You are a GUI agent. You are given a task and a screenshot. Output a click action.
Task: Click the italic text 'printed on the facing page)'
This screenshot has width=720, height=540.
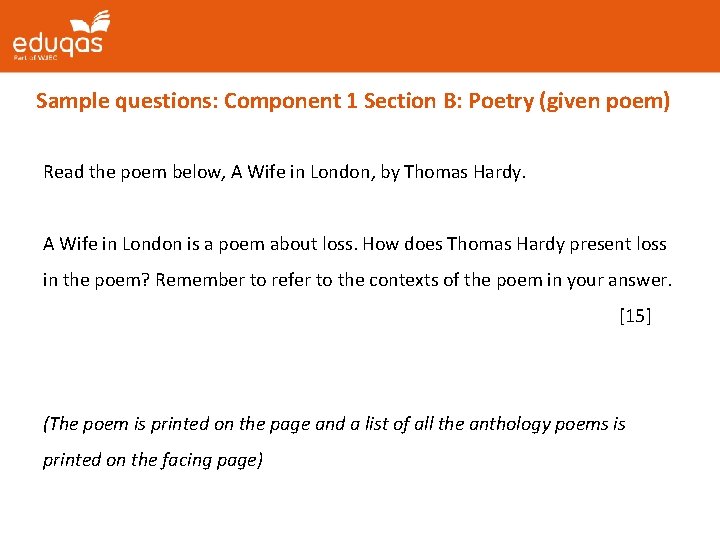pyautogui.click(x=152, y=460)
